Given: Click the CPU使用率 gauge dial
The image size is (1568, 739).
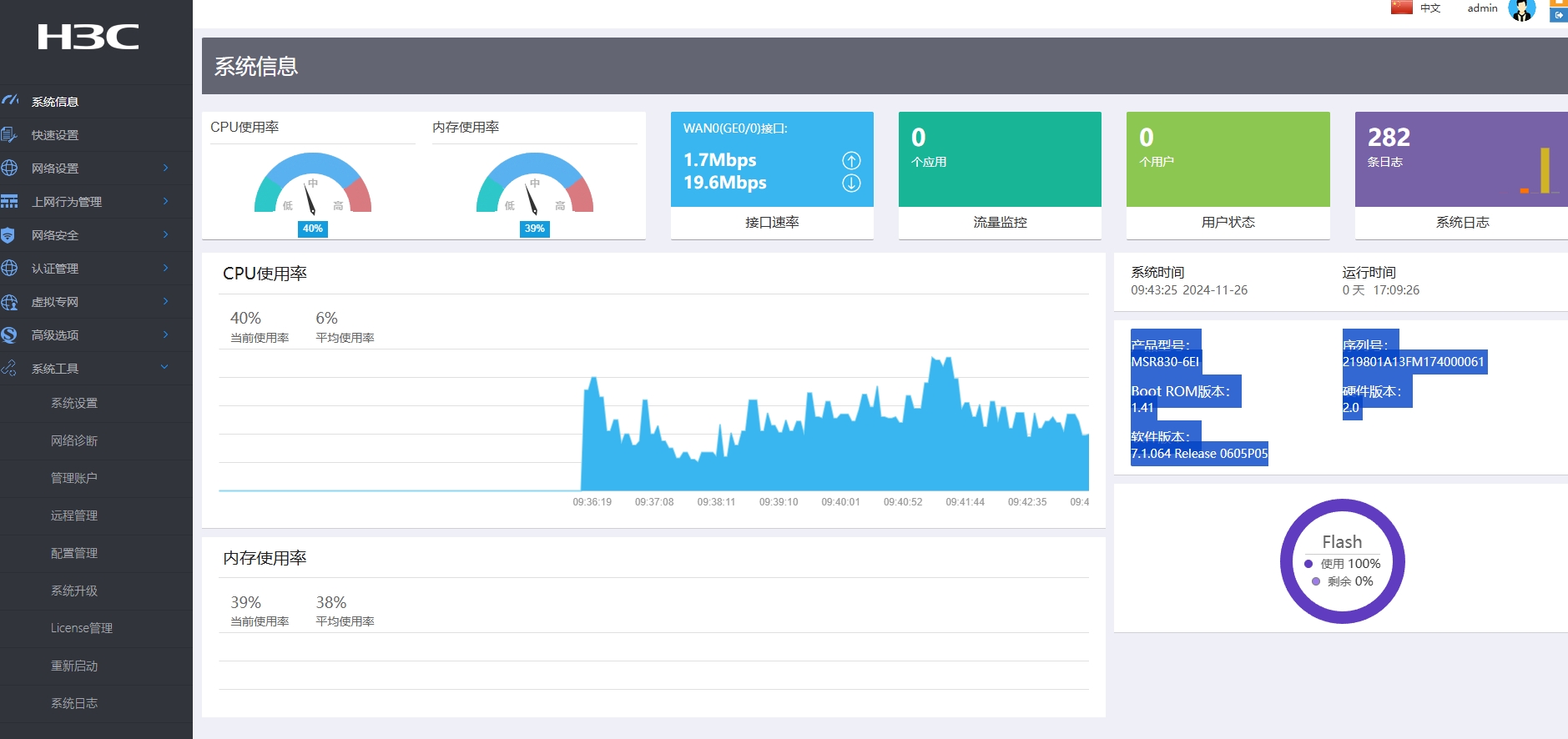Looking at the screenshot, I should click(x=312, y=188).
